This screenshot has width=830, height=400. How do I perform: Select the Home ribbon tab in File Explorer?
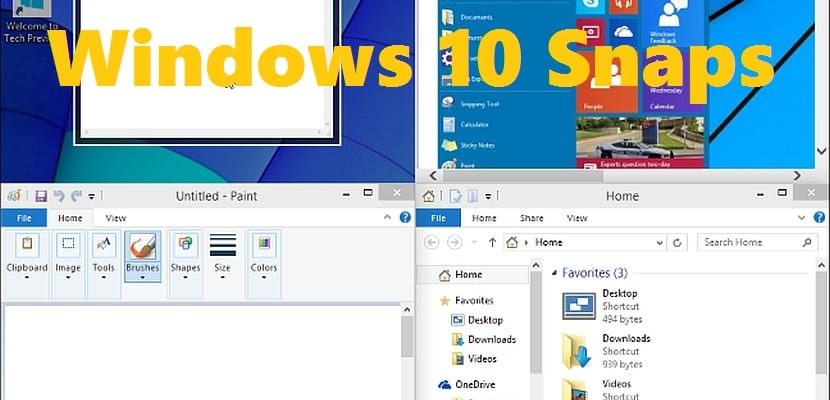(484, 218)
